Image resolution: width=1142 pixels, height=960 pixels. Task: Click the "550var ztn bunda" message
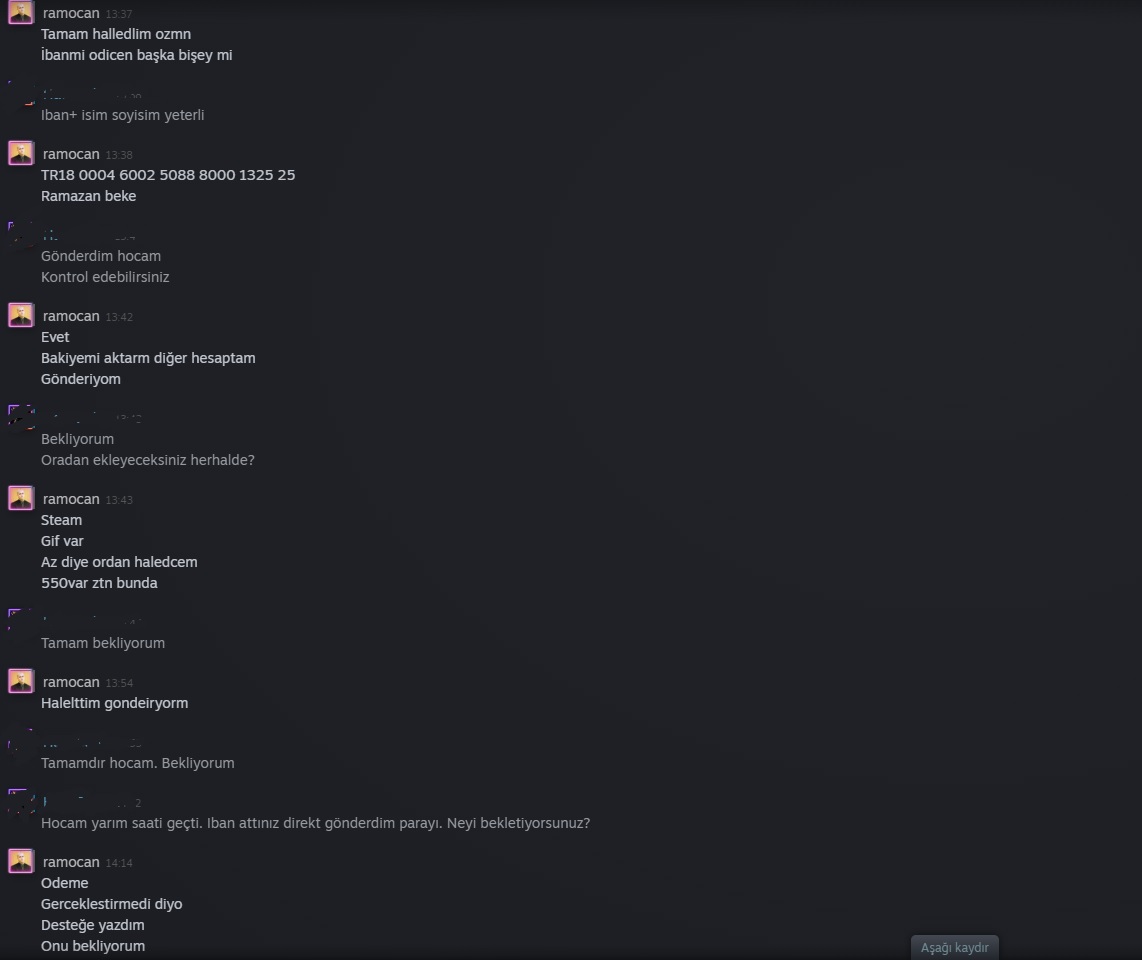(99, 583)
